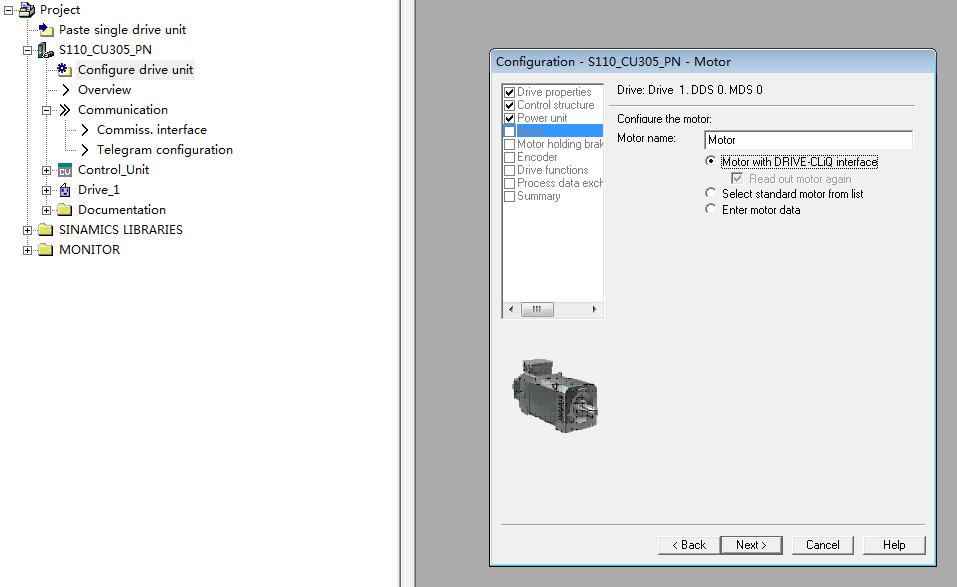Select the Documentation tree label
Image resolution: width=957 pixels, height=587 pixels.
pos(122,209)
